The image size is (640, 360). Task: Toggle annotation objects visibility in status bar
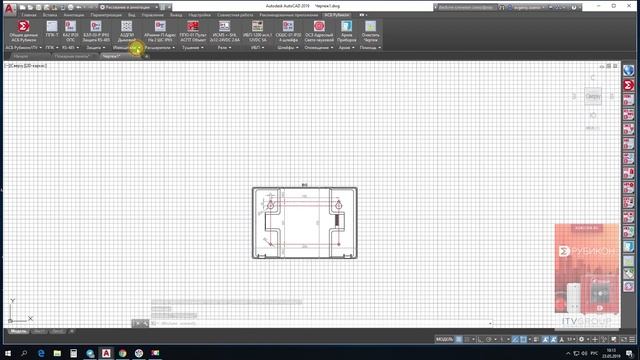545,340
